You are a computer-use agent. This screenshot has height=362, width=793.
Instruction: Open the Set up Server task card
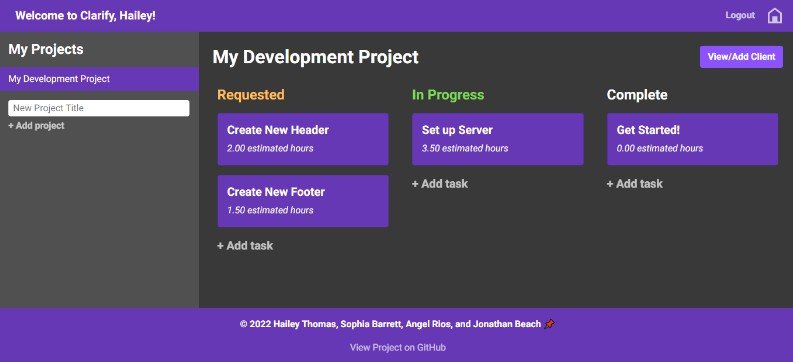tap(498, 139)
